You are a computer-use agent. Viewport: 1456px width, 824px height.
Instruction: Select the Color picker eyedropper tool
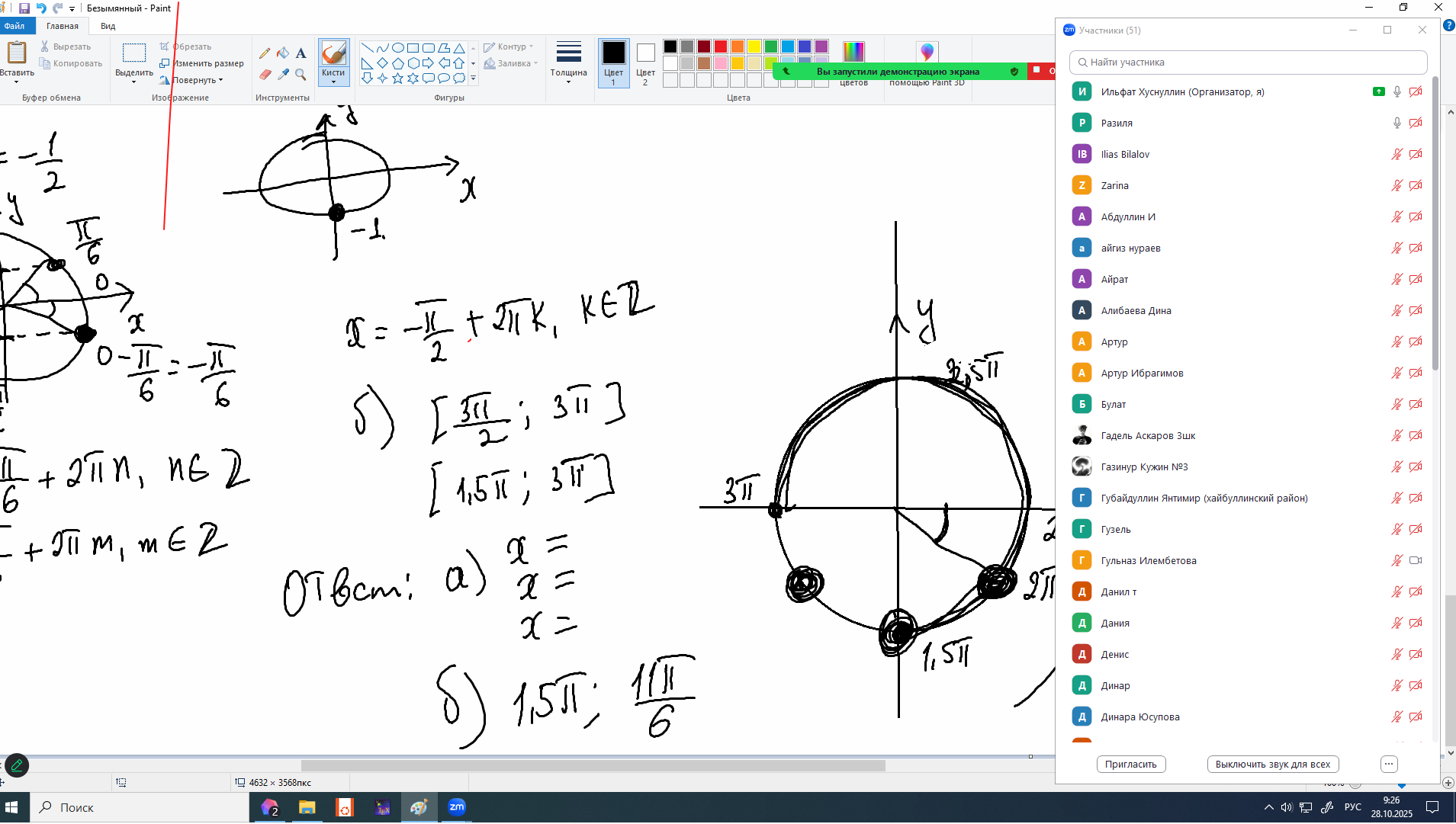point(283,75)
